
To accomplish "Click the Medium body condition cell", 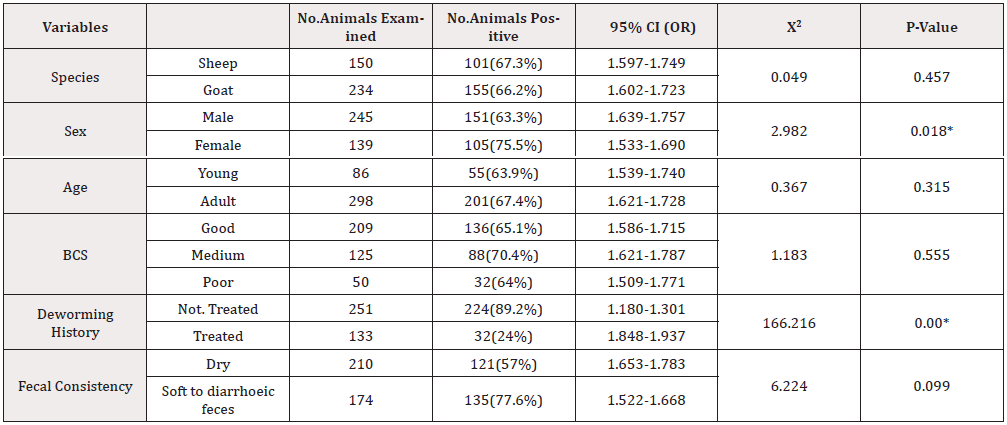I will coord(218,256).
